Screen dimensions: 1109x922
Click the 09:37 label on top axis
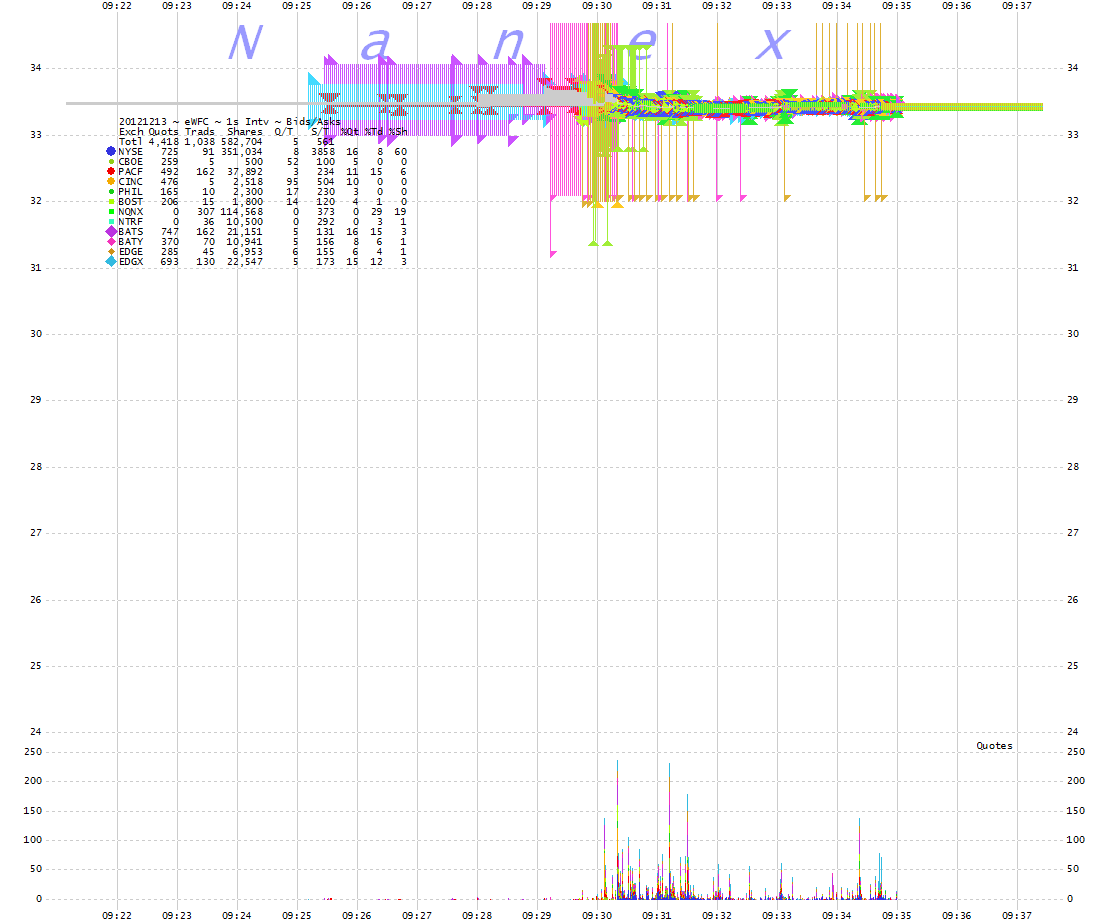pyautogui.click(x=1017, y=6)
